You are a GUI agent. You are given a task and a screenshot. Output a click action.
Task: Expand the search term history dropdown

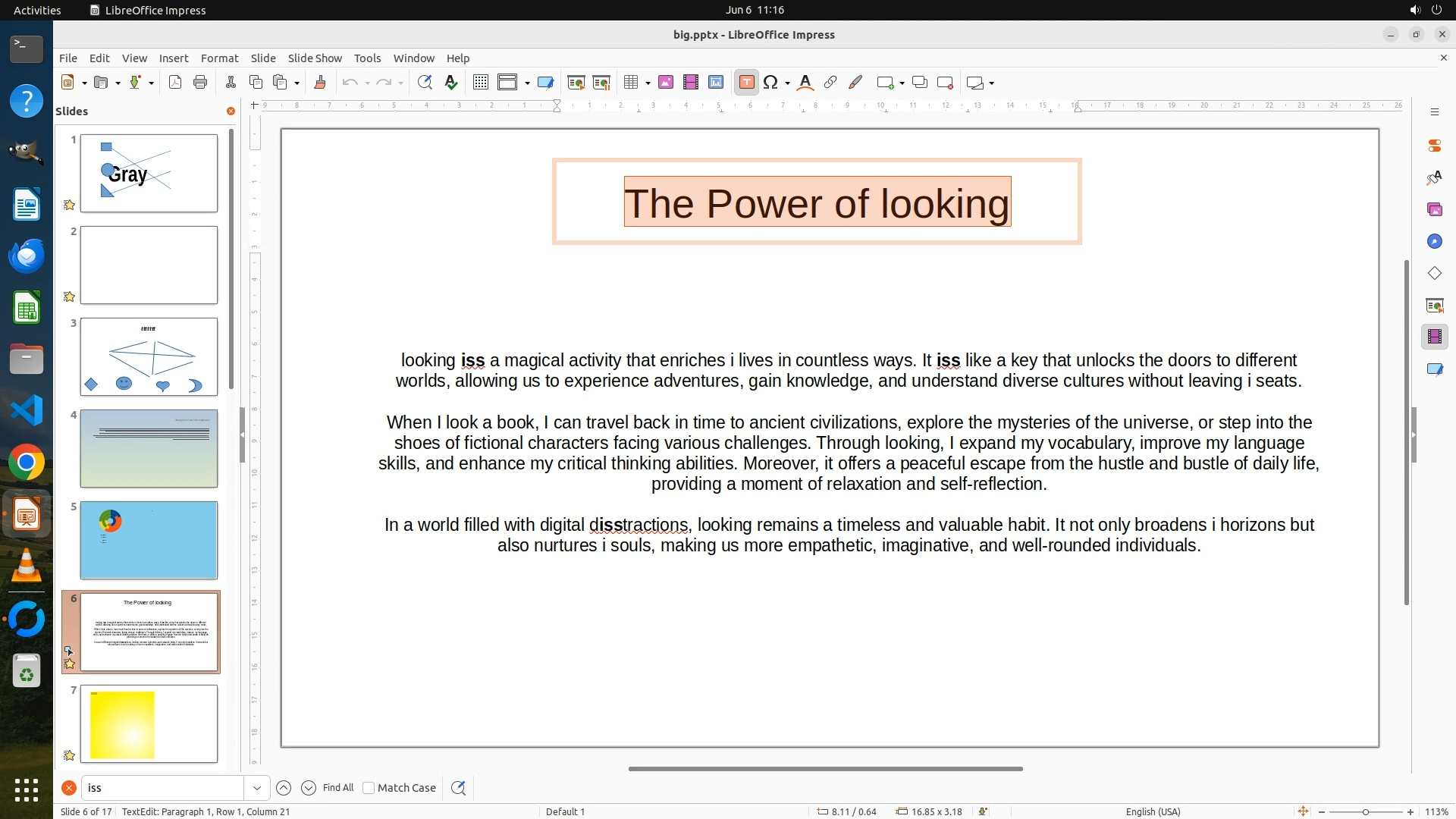257,788
